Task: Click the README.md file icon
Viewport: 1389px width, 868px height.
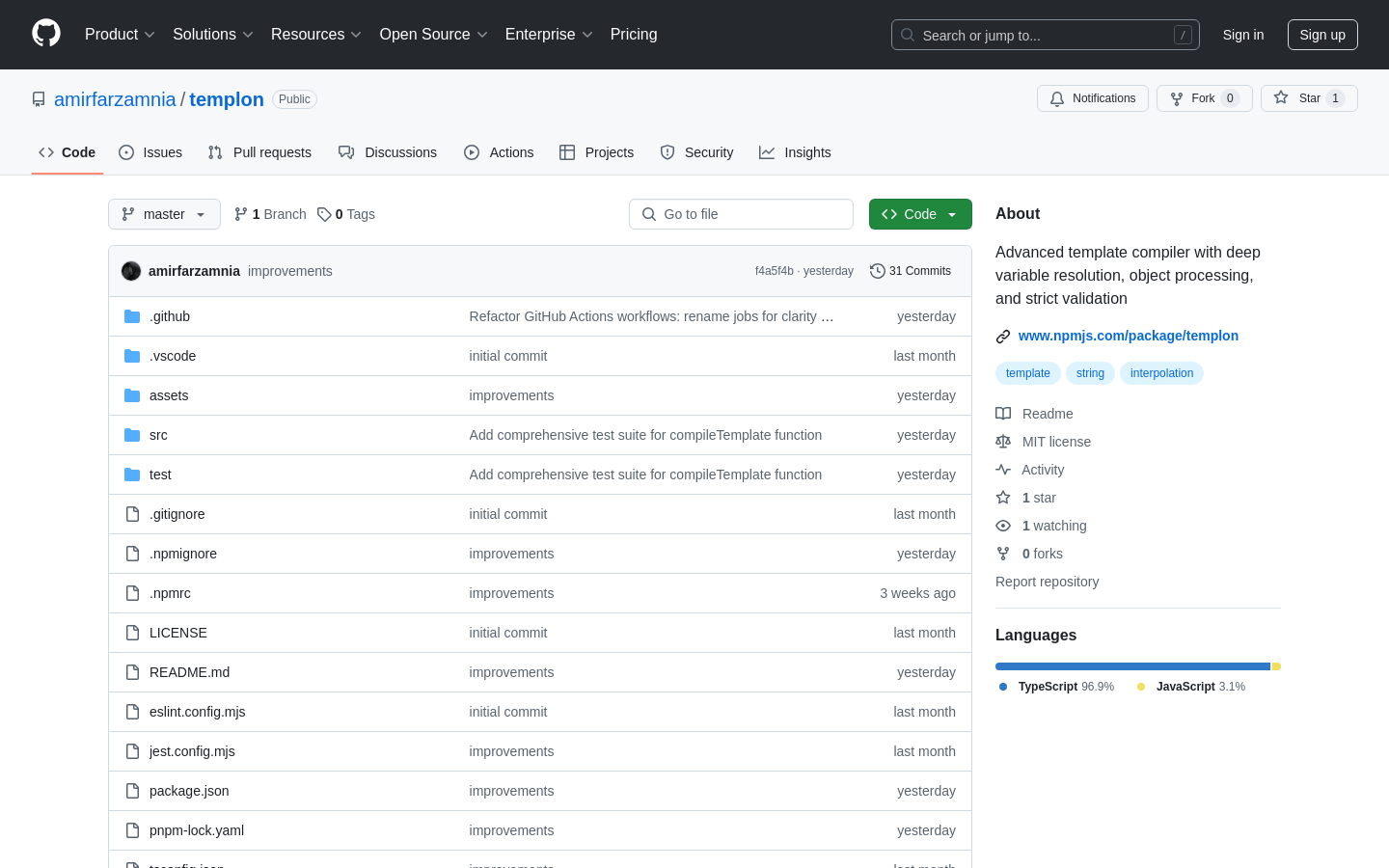Action: [132, 672]
